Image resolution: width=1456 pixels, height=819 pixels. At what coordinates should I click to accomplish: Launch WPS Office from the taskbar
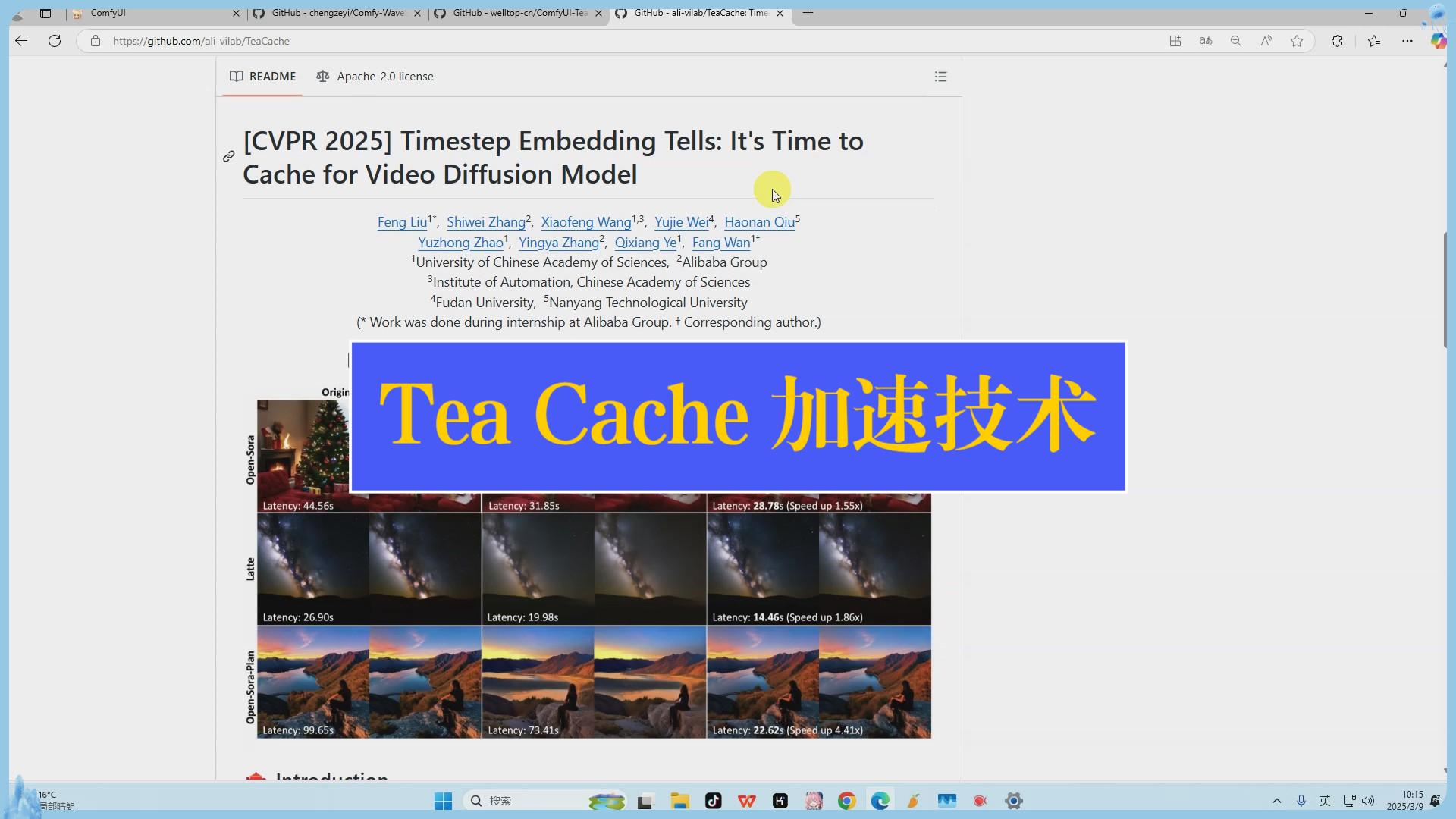(x=746, y=801)
